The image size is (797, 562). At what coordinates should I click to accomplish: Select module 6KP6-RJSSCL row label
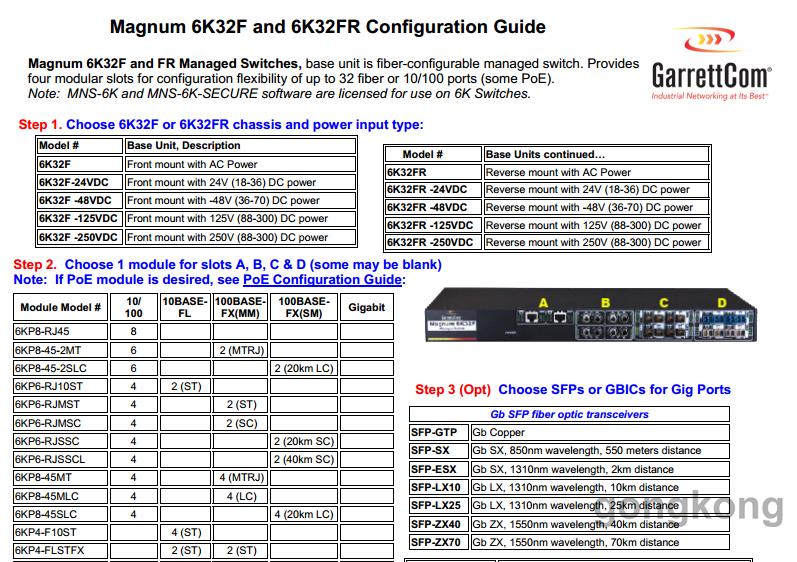(60, 459)
